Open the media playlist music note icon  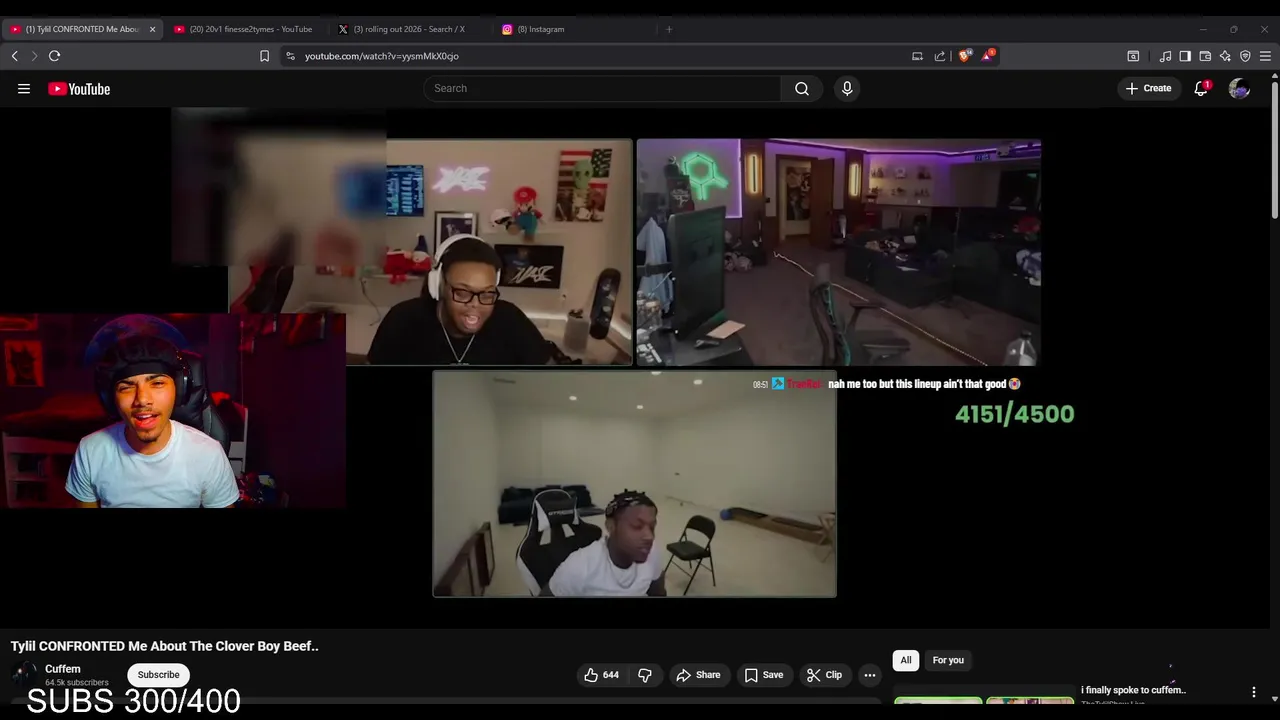[x=1165, y=56]
